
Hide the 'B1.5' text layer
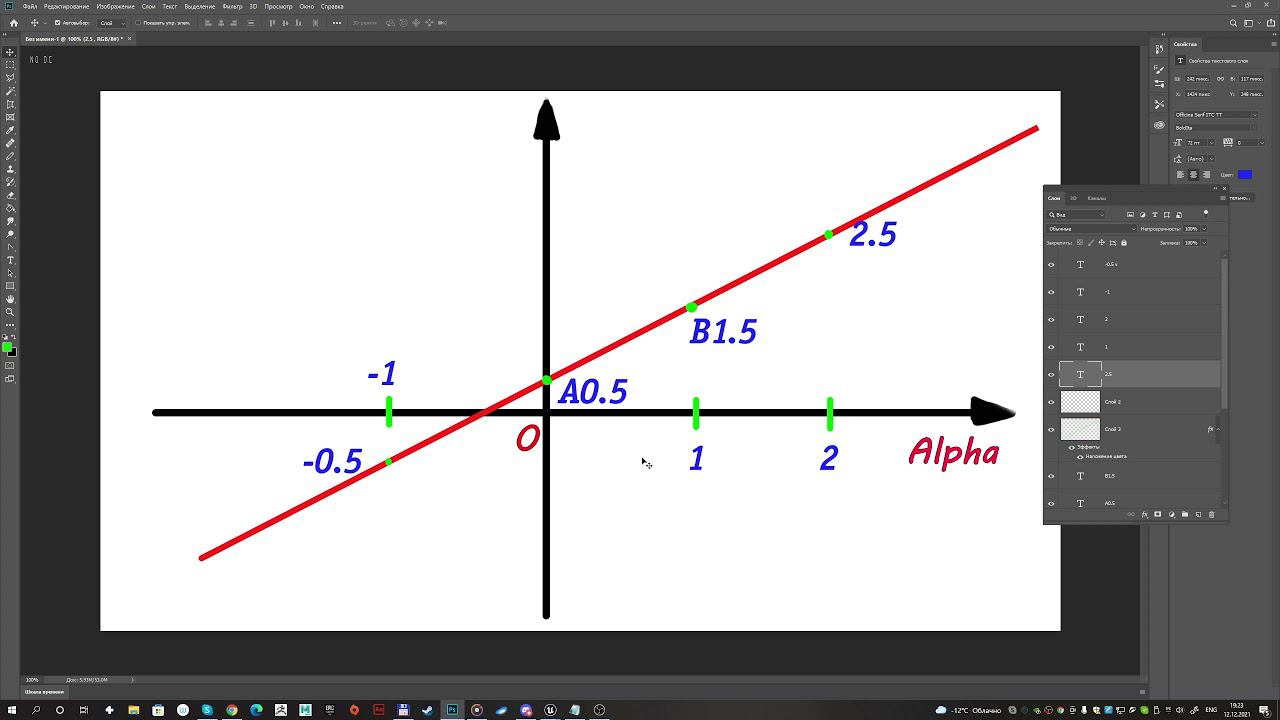1051,476
